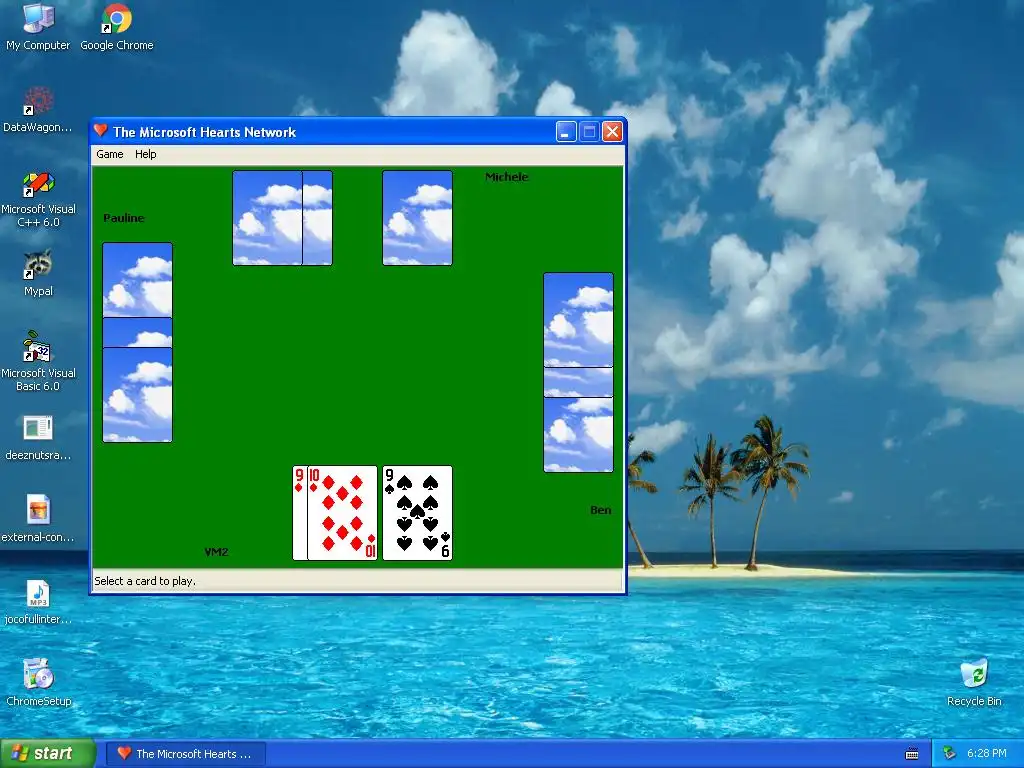This screenshot has height=768, width=1024.
Task: Click the My Computer desktop icon
Action: point(38,27)
